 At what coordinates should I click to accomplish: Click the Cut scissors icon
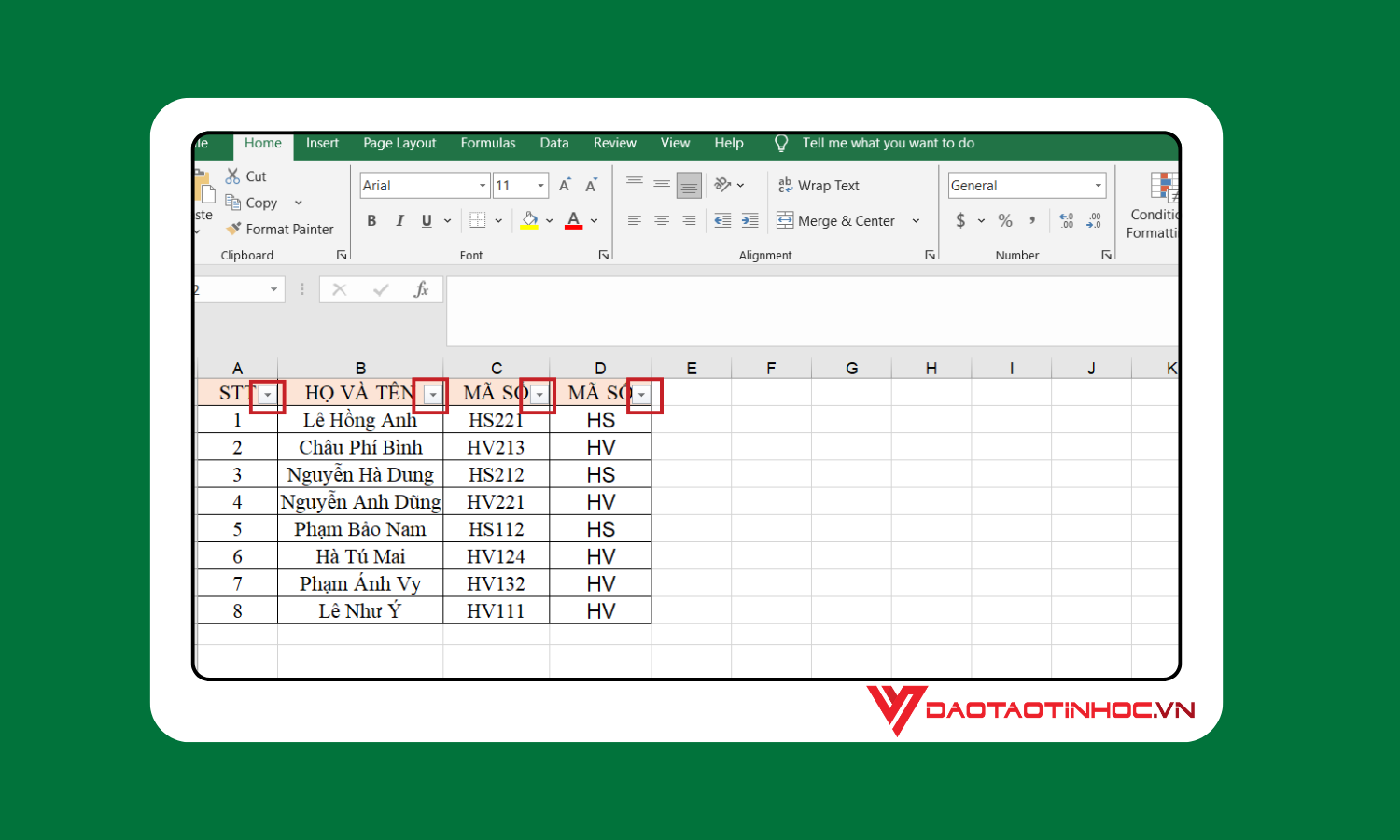tap(233, 175)
